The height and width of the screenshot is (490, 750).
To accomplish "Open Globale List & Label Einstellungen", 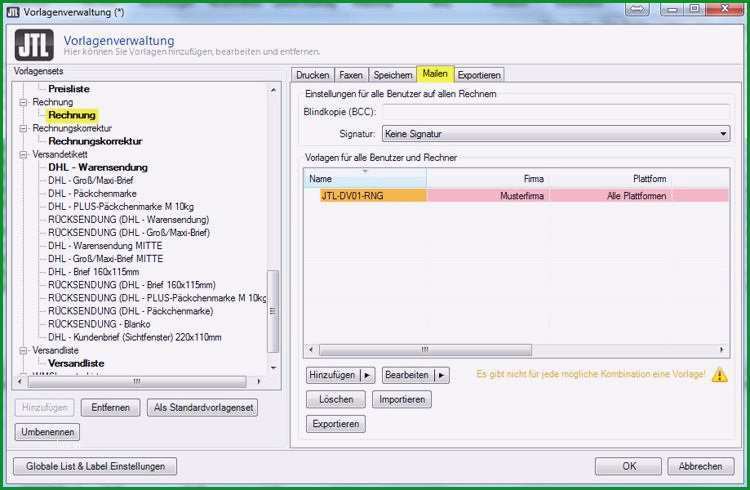I will pos(95,466).
